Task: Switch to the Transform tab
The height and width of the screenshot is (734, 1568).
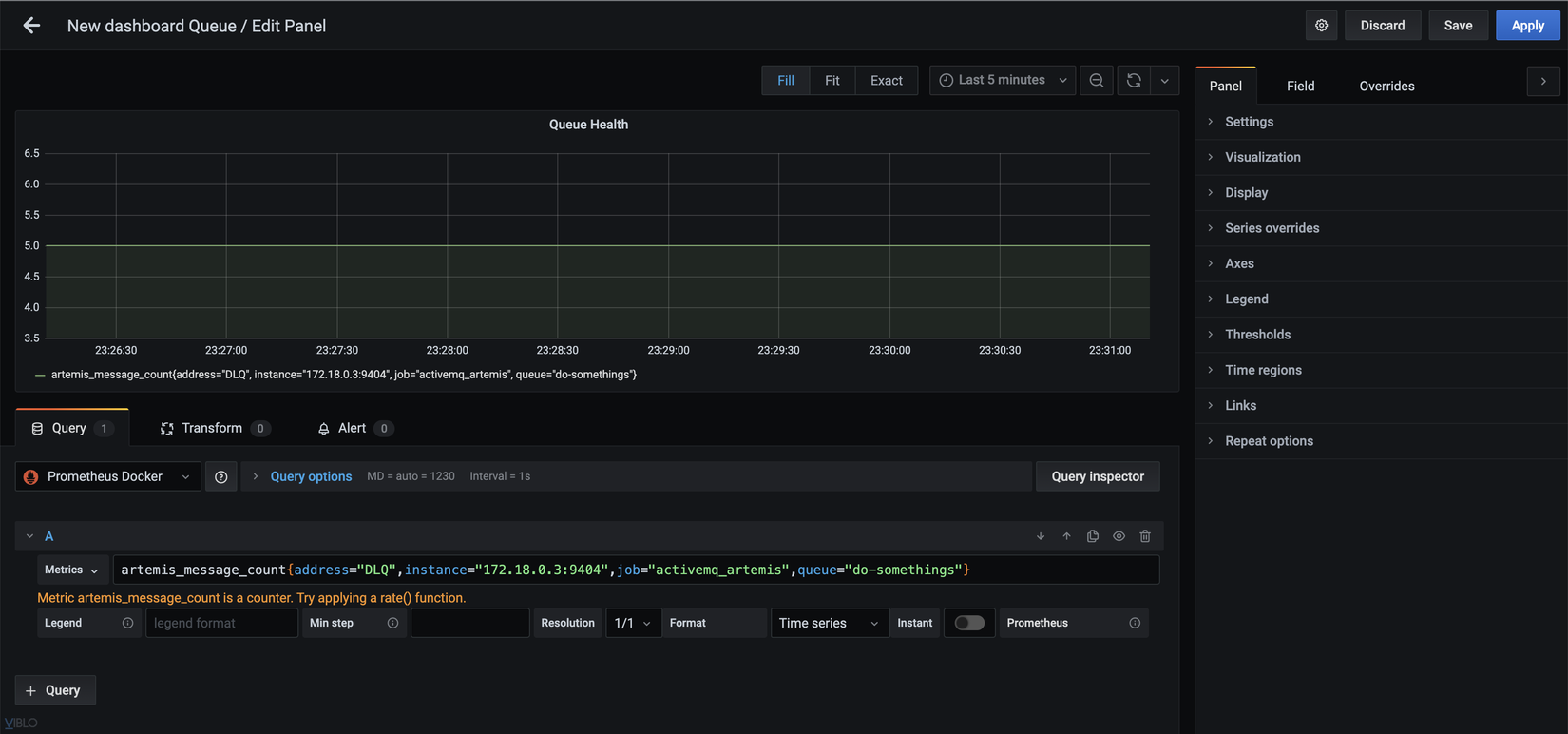Action: pyautogui.click(x=213, y=429)
